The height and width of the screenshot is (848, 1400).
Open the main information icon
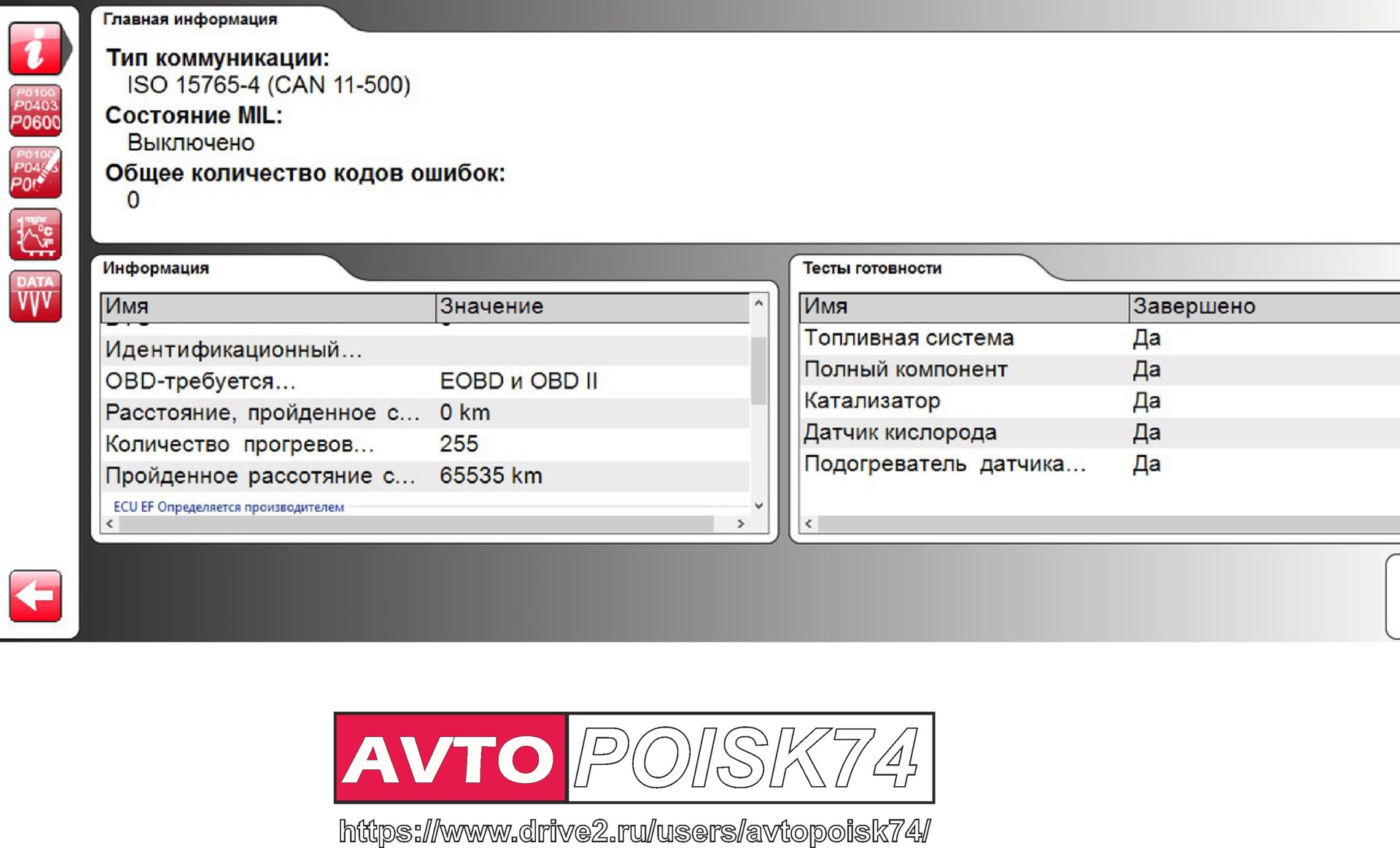click(34, 50)
